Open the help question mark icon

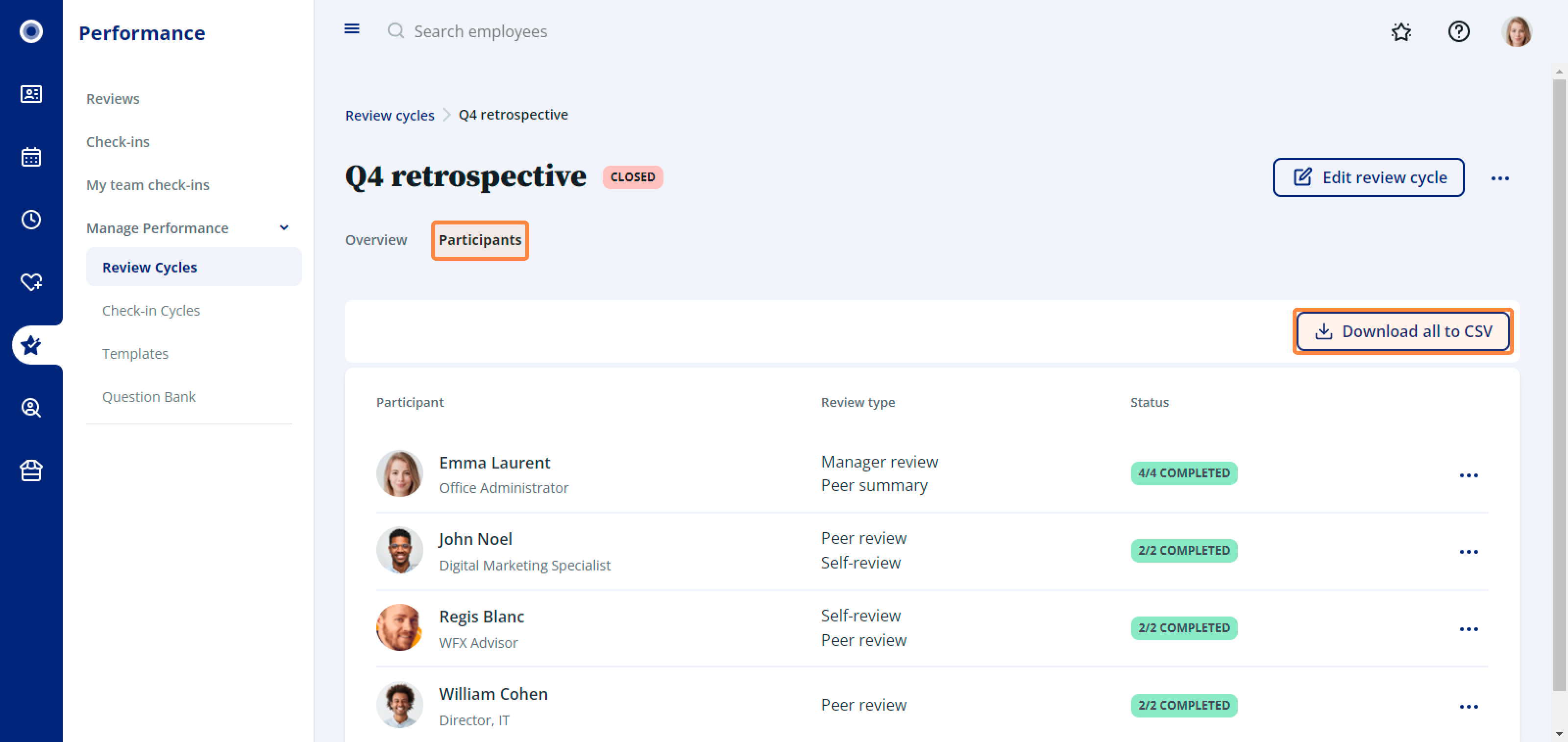point(1458,31)
